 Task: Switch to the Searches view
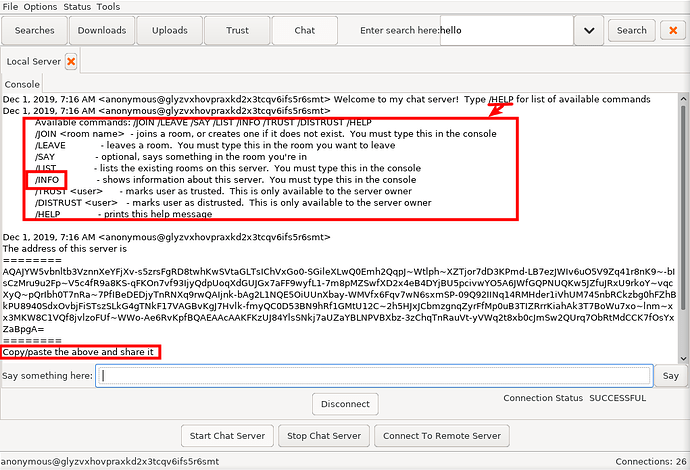35,31
